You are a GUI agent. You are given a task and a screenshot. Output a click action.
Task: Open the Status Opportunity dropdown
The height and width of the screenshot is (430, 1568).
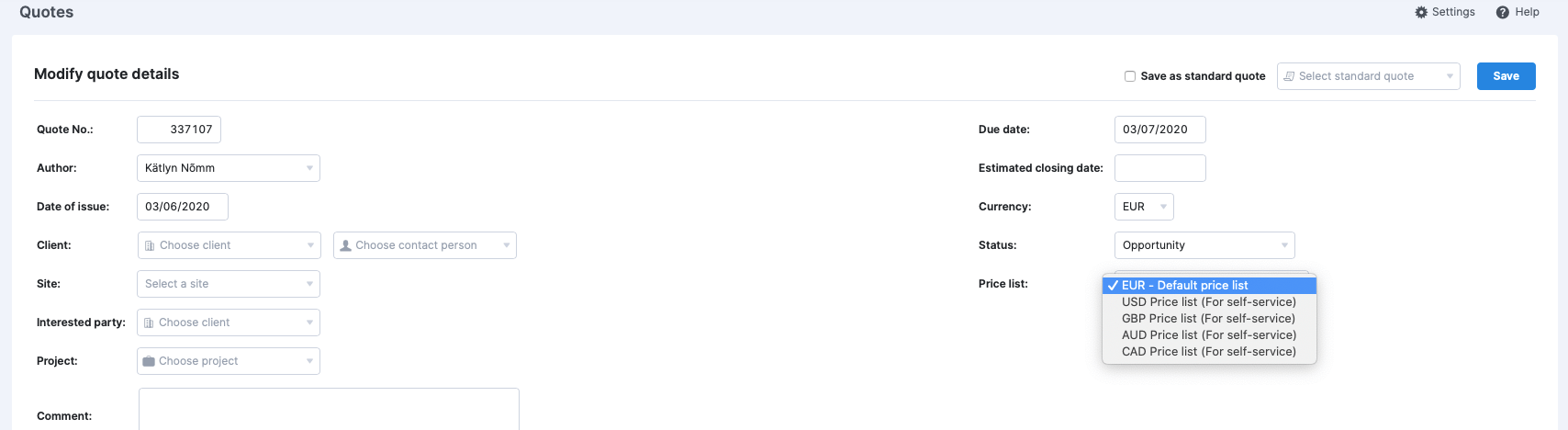[1204, 245]
